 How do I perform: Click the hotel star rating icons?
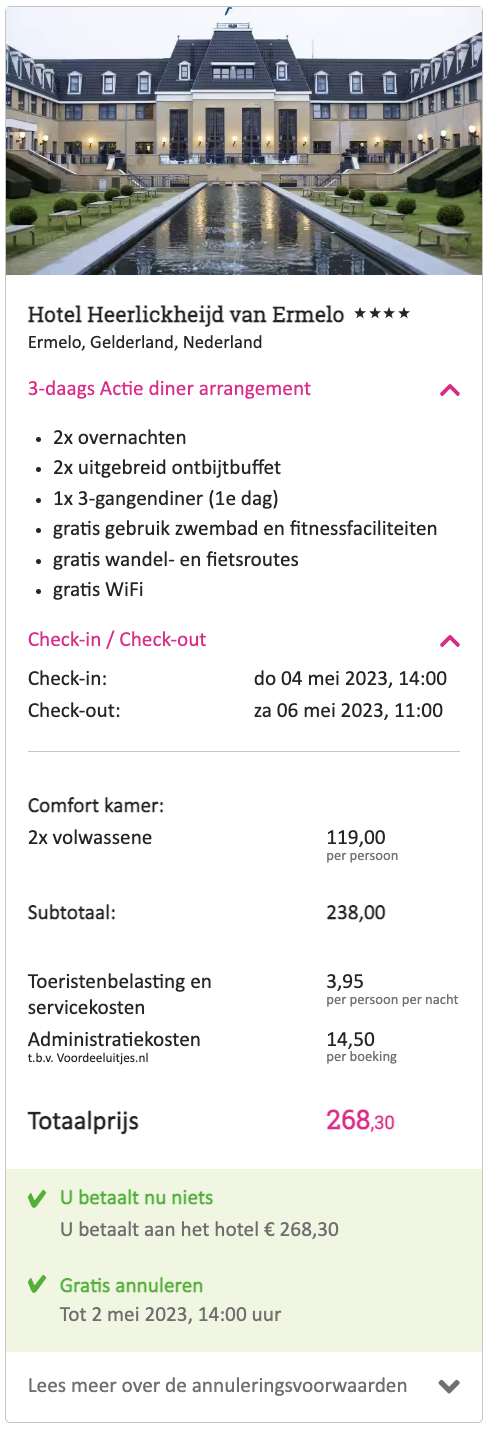pyautogui.click(x=382, y=314)
